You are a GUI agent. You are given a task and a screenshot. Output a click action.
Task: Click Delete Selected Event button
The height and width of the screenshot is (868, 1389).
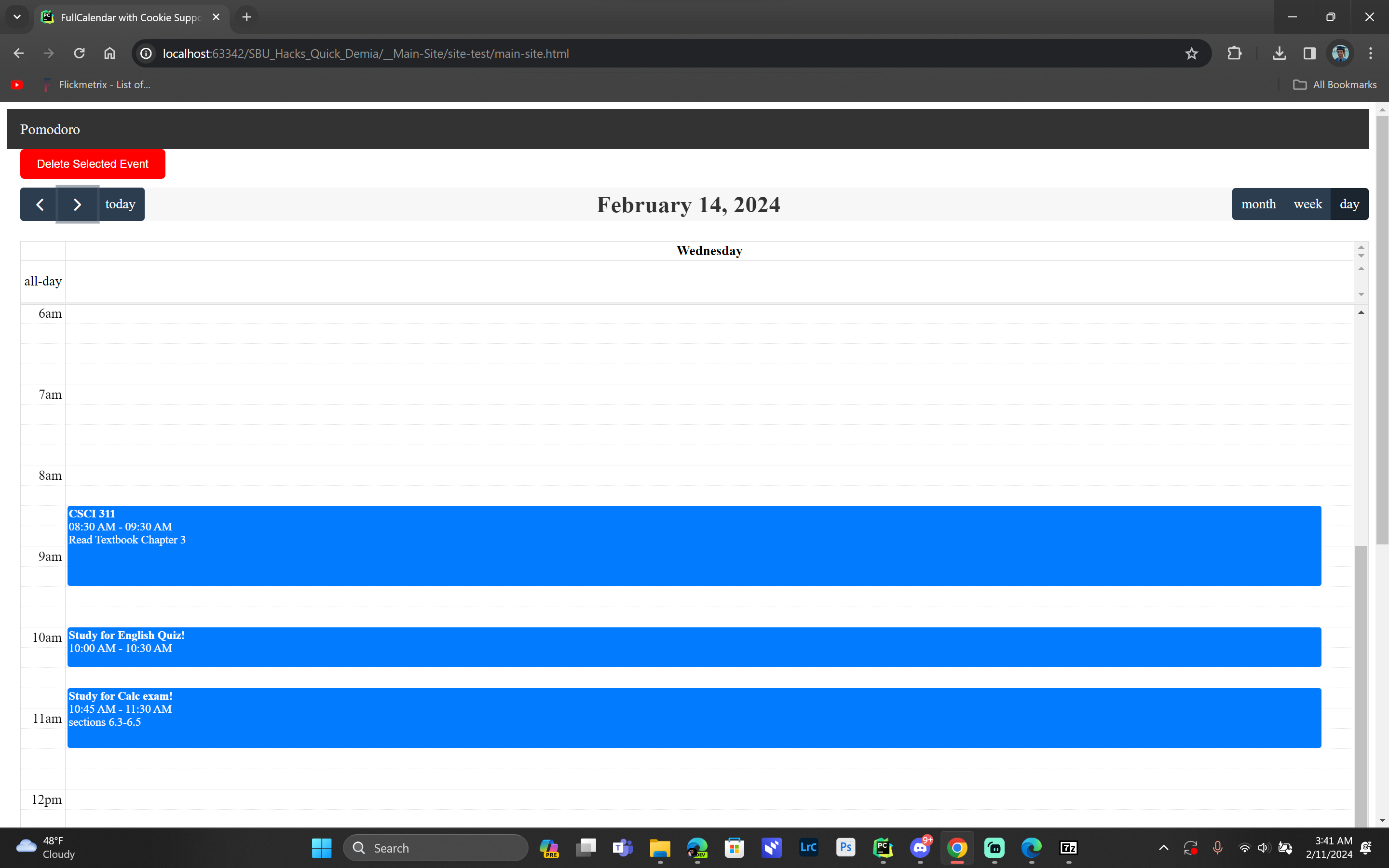point(93,164)
